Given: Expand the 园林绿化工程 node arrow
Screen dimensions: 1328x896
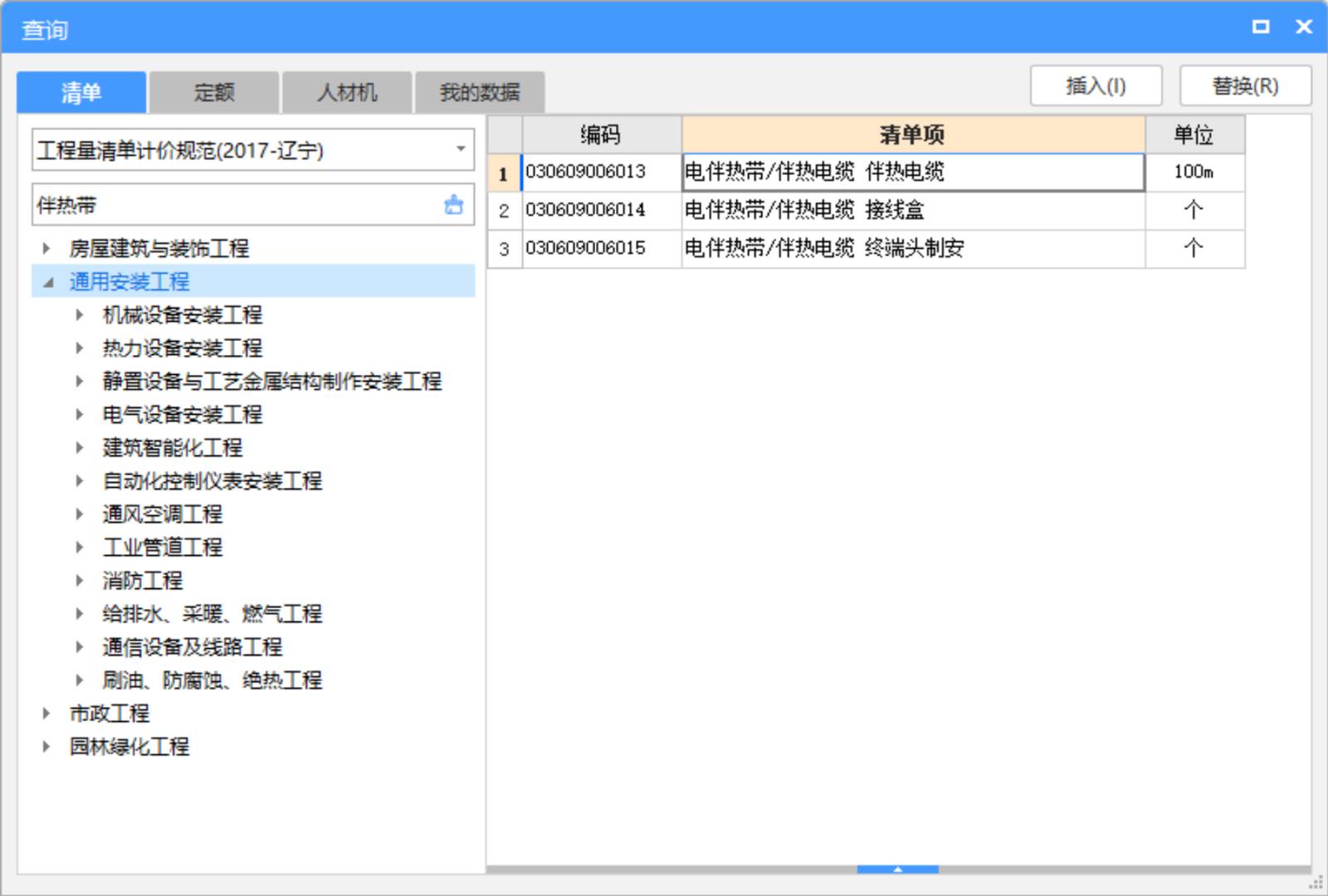Looking at the screenshot, I should (x=46, y=746).
